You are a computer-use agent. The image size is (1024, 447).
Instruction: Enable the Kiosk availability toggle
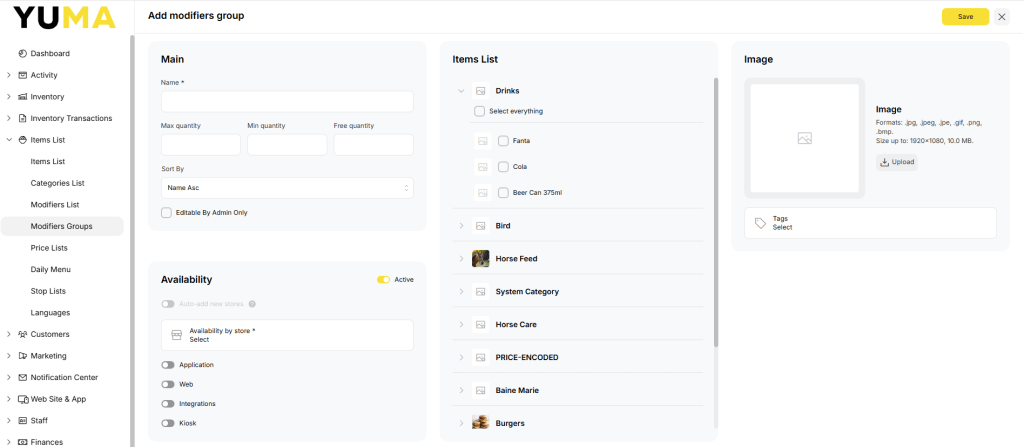point(168,423)
